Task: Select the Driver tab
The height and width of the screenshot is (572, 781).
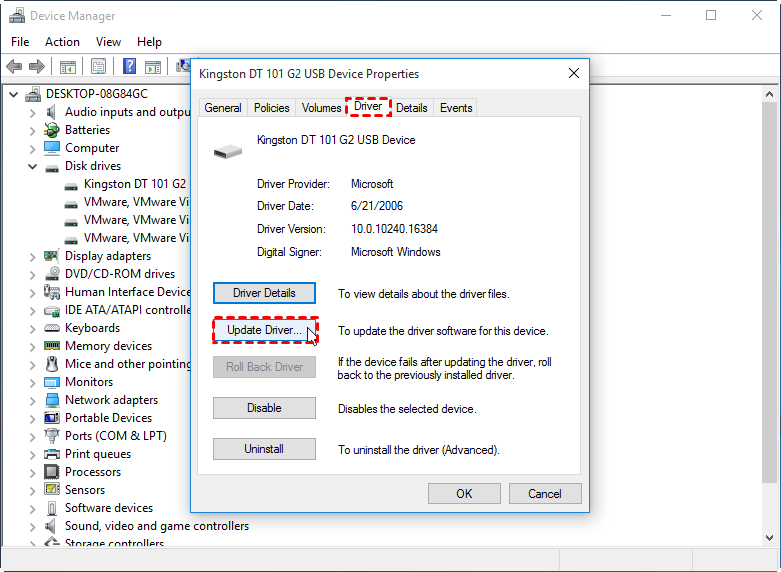Action: tap(368, 107)
